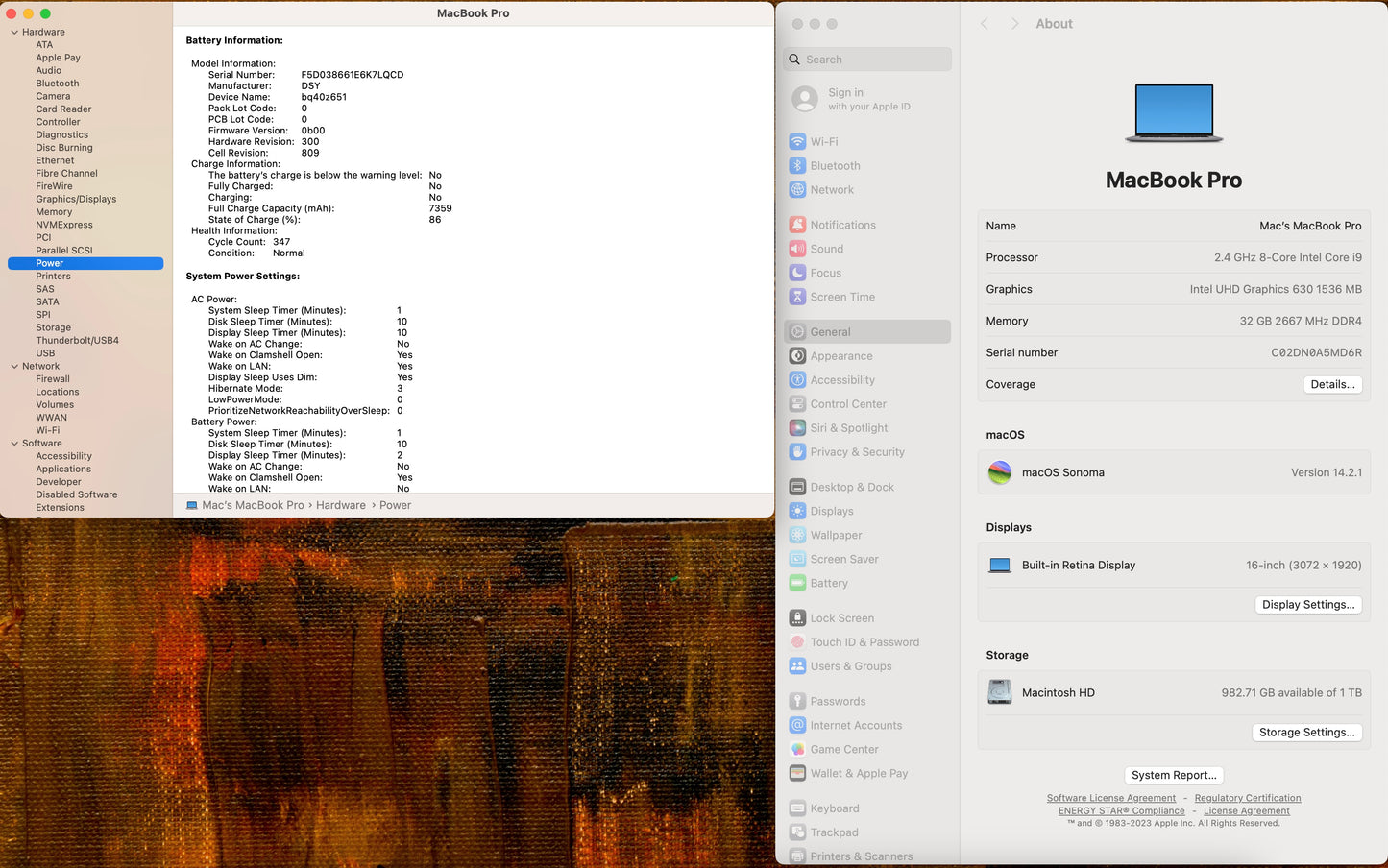The image size is (1388, 868).
Task: Select the Siri & Spotlight icon
Action: click(x=797, y=428)
